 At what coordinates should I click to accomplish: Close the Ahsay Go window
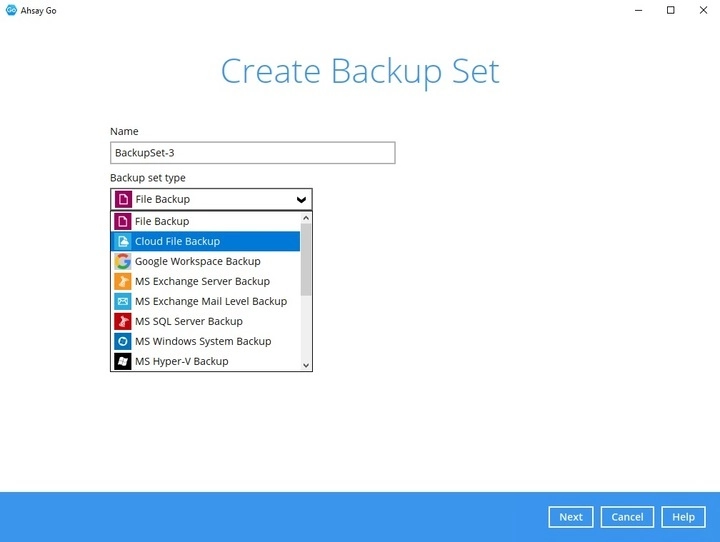(x=703, y=10)
